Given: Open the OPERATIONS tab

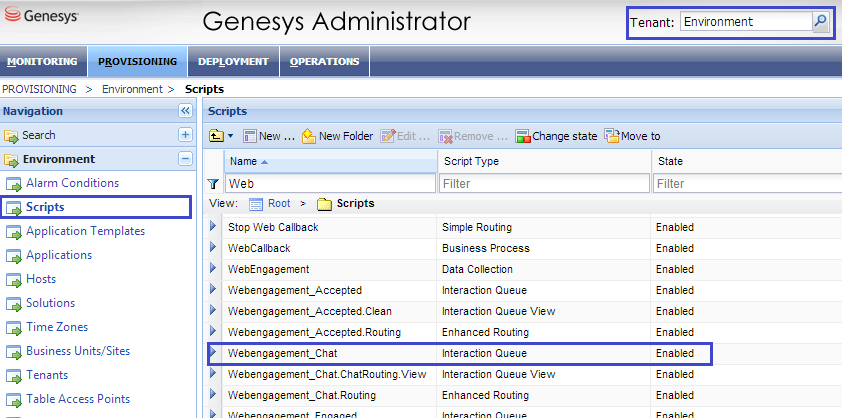Looking at the screenshot, I should (324, 62).
